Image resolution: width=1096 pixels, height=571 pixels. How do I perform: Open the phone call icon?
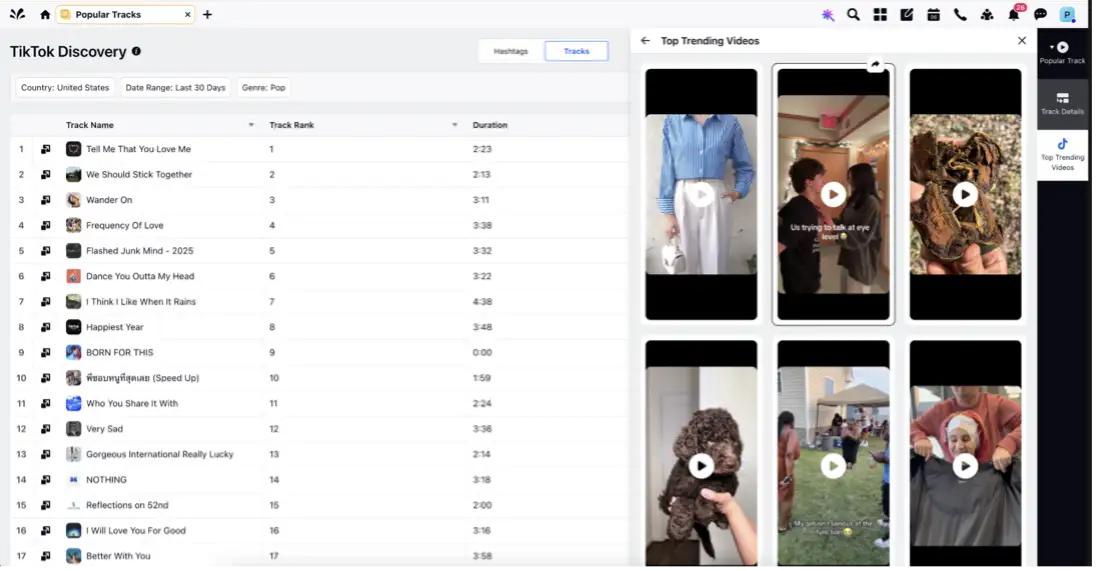coord(960,15)
